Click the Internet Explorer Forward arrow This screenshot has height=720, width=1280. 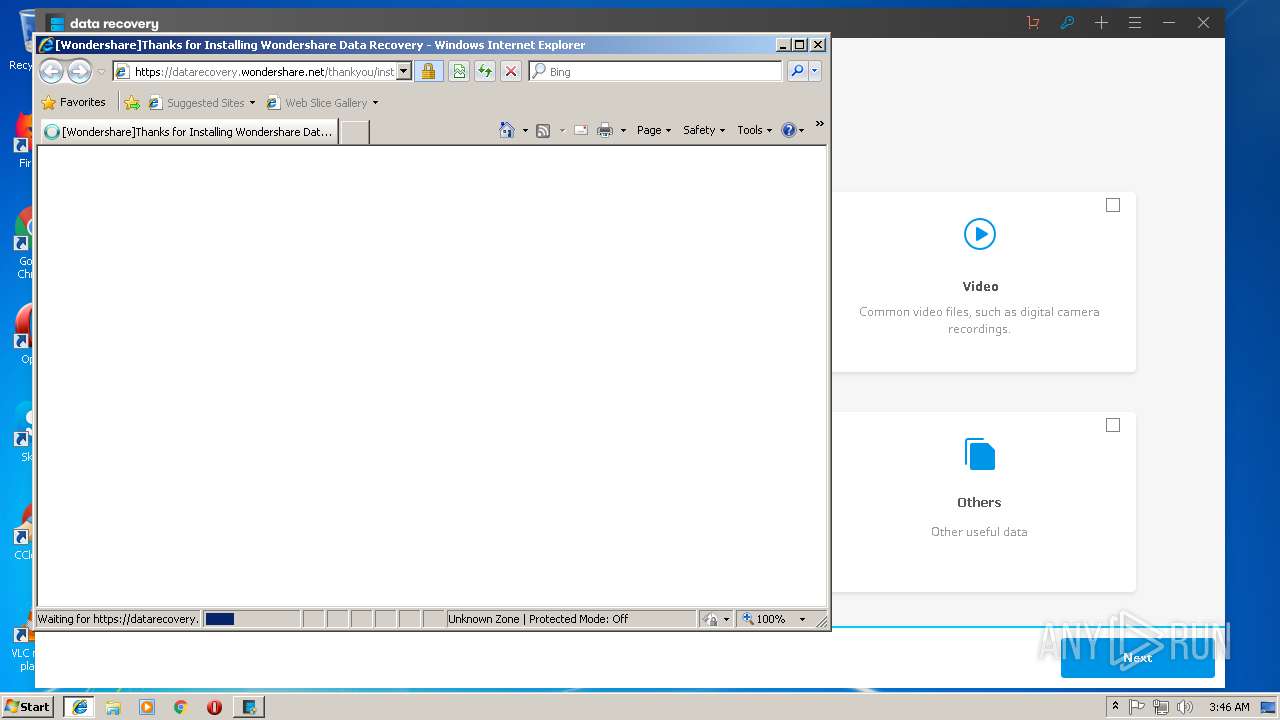79,71
